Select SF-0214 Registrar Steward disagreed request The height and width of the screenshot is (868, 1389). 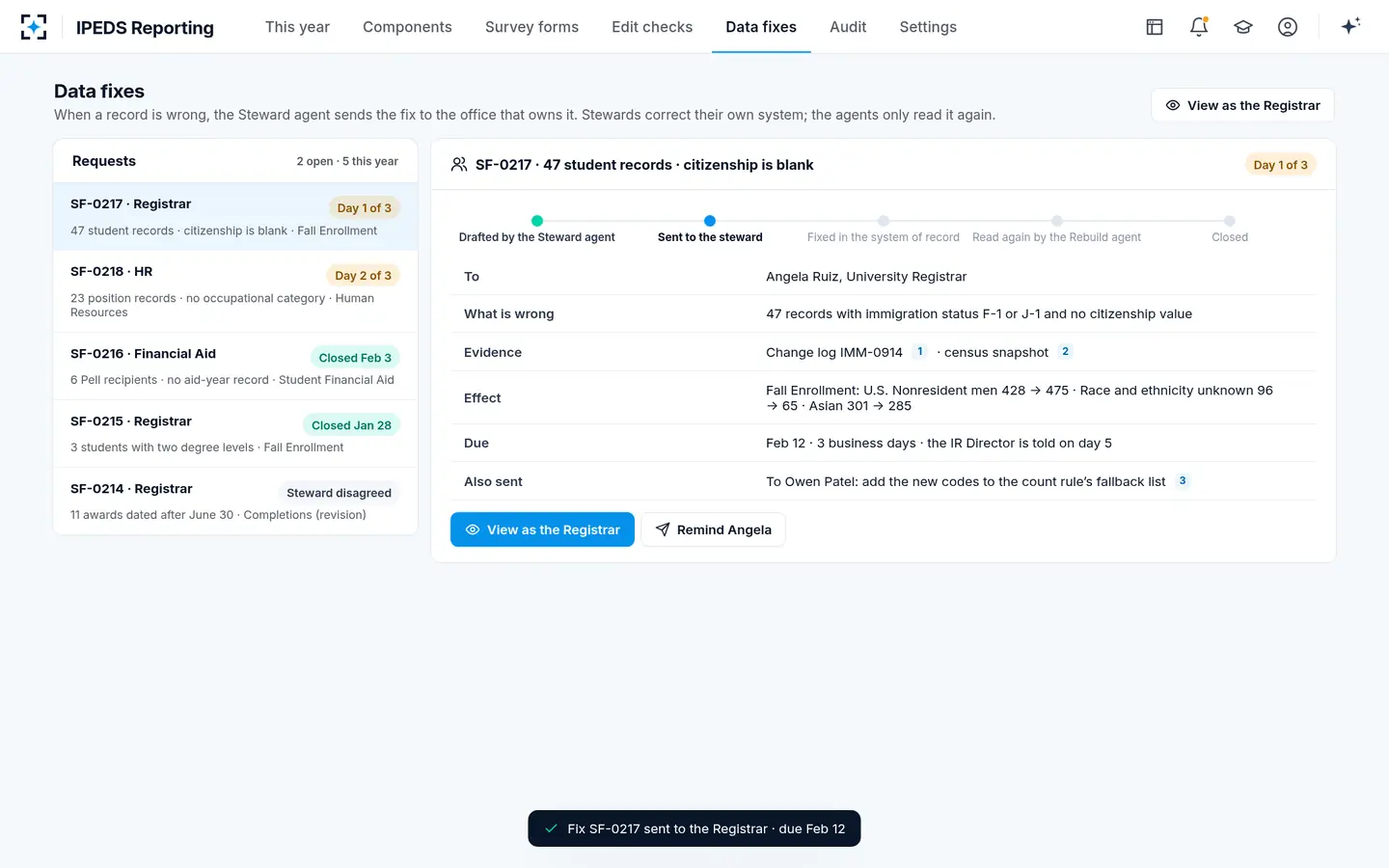tap(235, 502)
